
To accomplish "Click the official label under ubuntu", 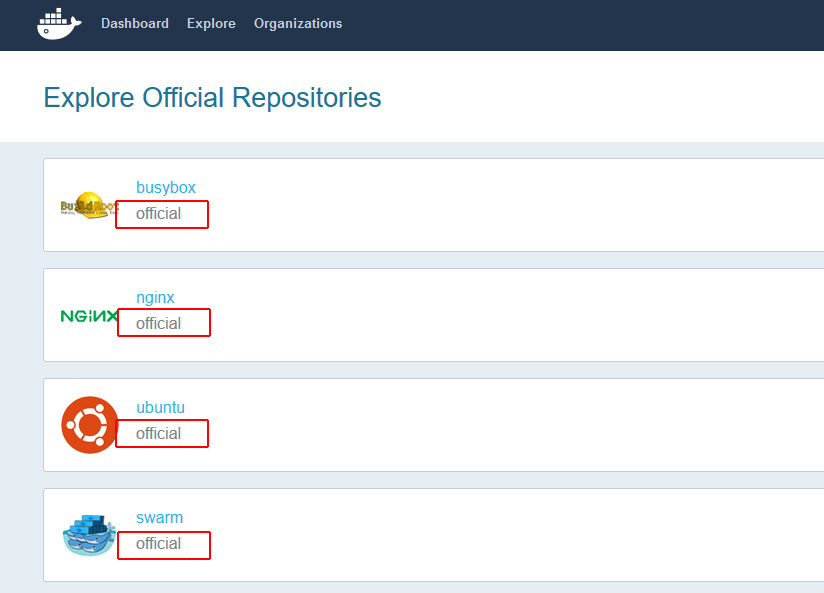I will (159, 433).
